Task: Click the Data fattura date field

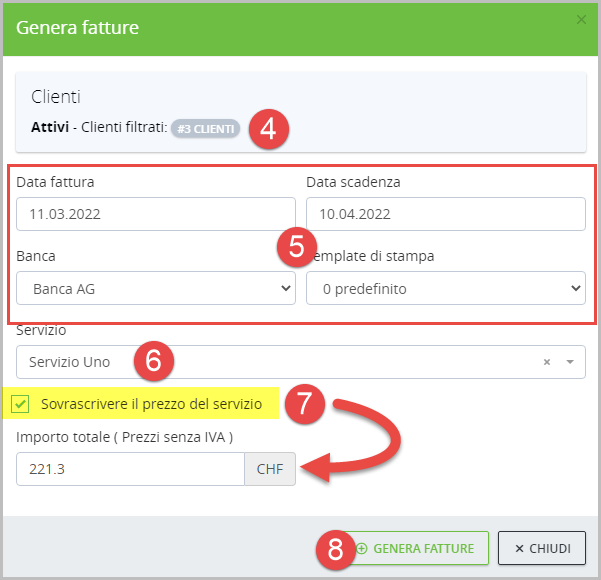Action: 156,214
